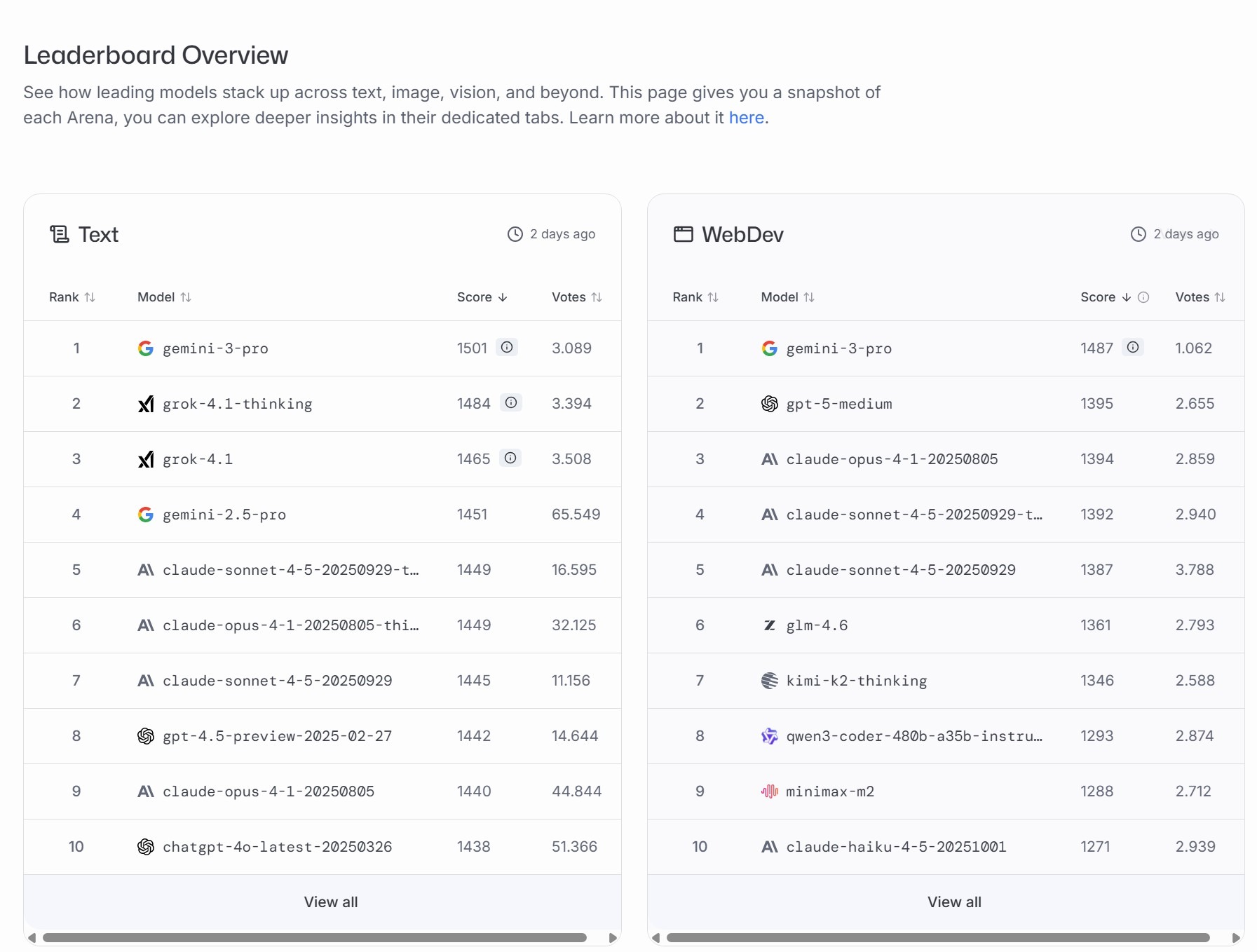Screen dimensions: 1257x952
Task: Select gemini-2.5-pro row in Text table
Action: (224, 515)
